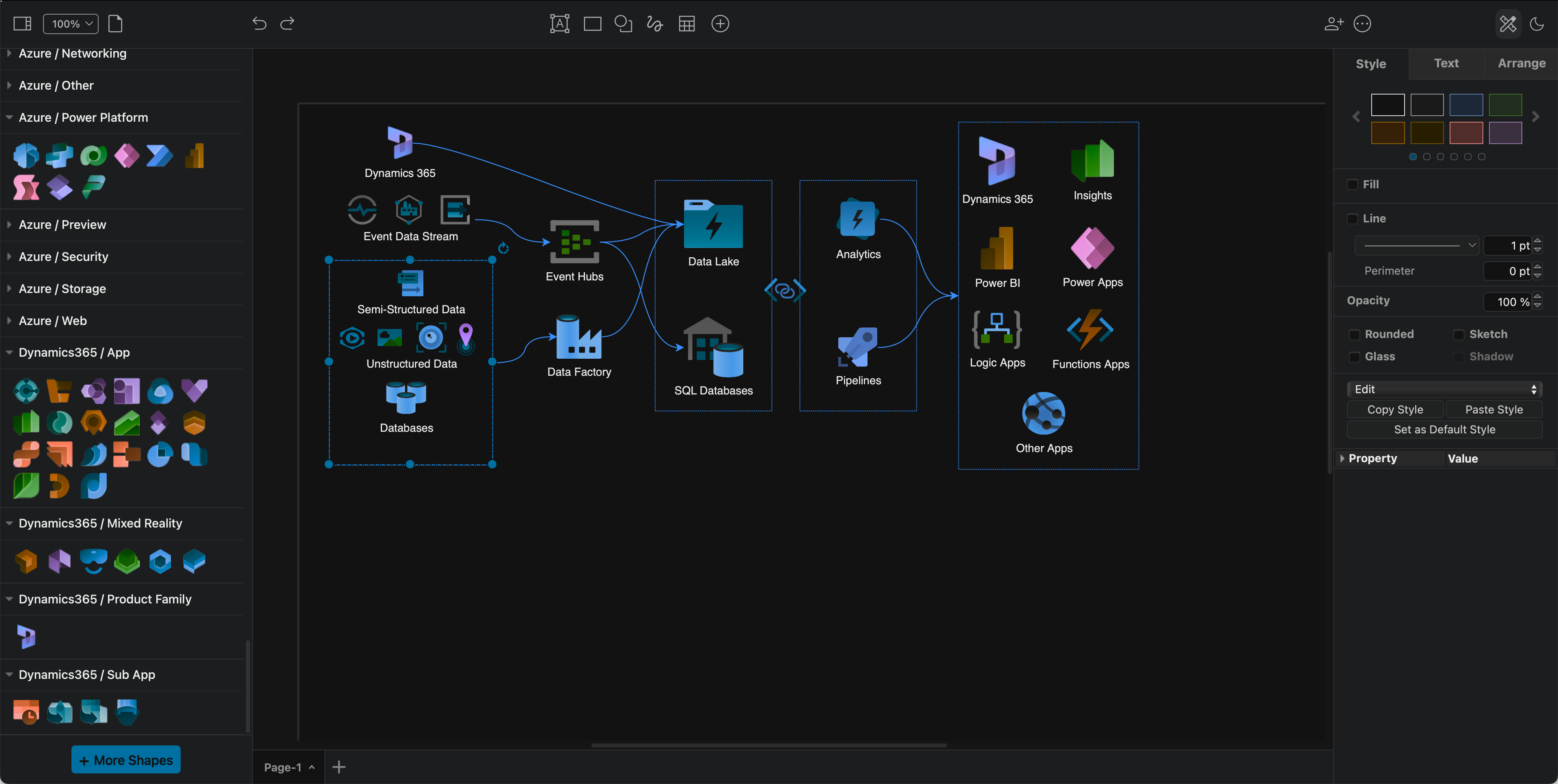Screen dimensions: 1558x784
Task: Switch to the Text tab in right panel
Action: pyautogui.click(x=1446, y=63)
